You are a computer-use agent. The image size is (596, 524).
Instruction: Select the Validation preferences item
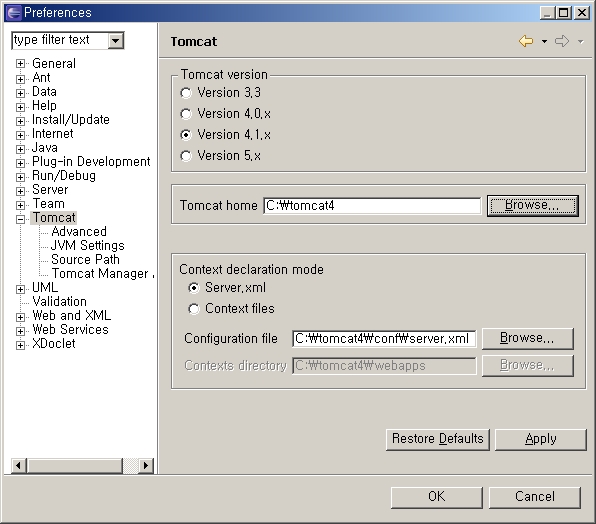[59, 302]
